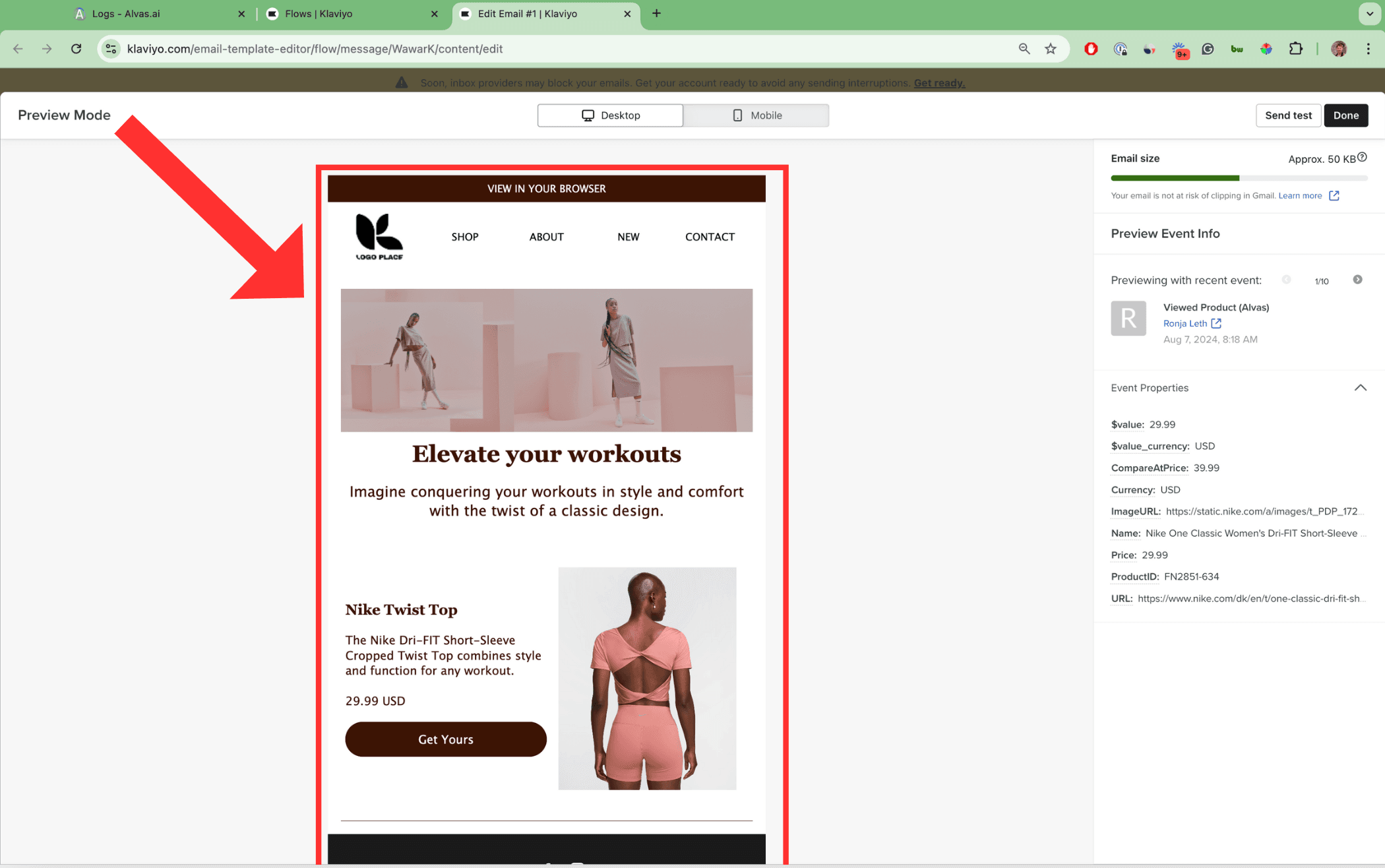
Task: Click the warning triangle icon in banner
Action: point(401,82)
